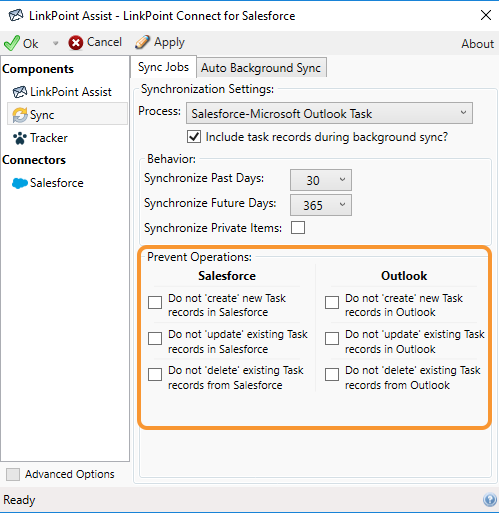Check Do not 'delete' existing Task records from Outlook

click(x=332, y=374)
